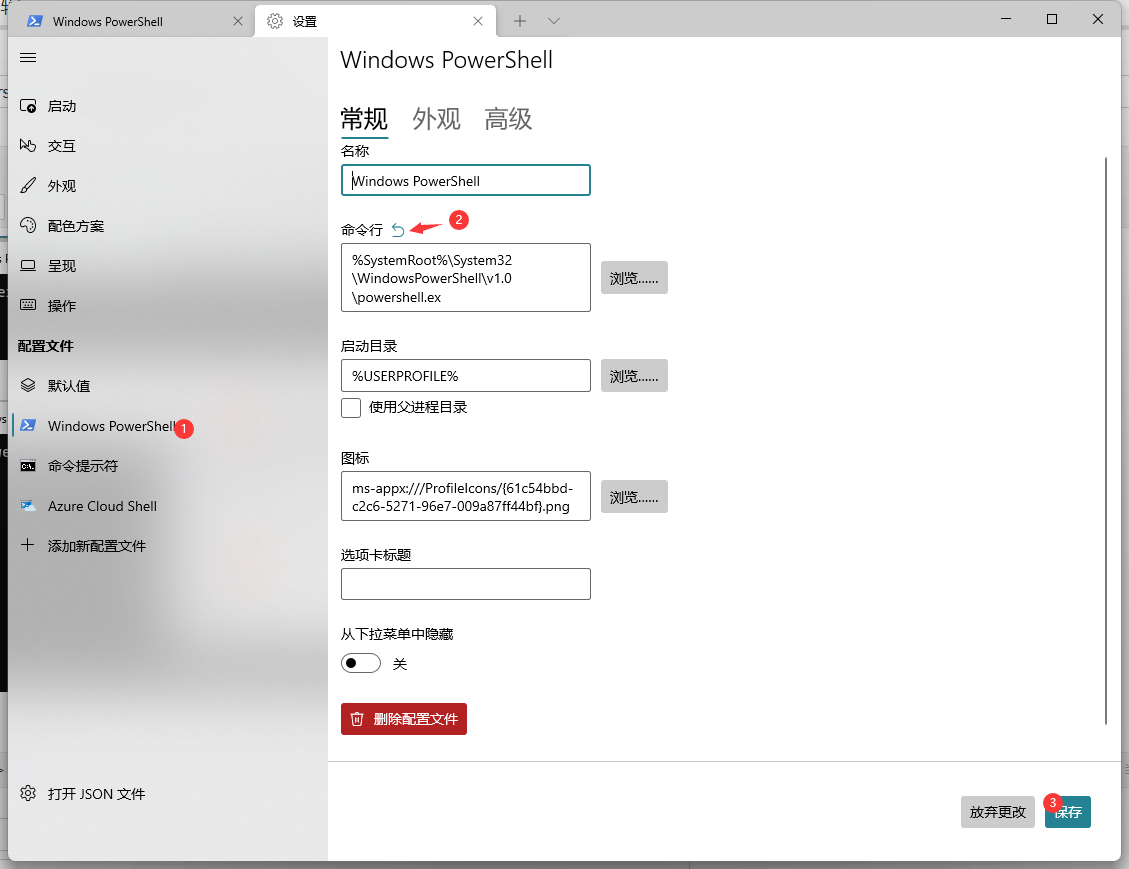Screen dimensions: 1129x869
Task: Click the plus icon beside 添加新配置文件
Action: (x=27, y=545)
